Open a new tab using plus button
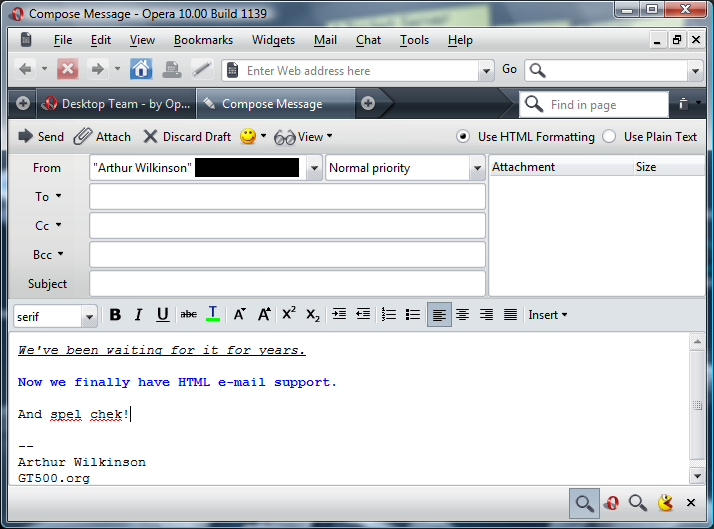This screenshot has width=714, height=529. coord(368,103)
